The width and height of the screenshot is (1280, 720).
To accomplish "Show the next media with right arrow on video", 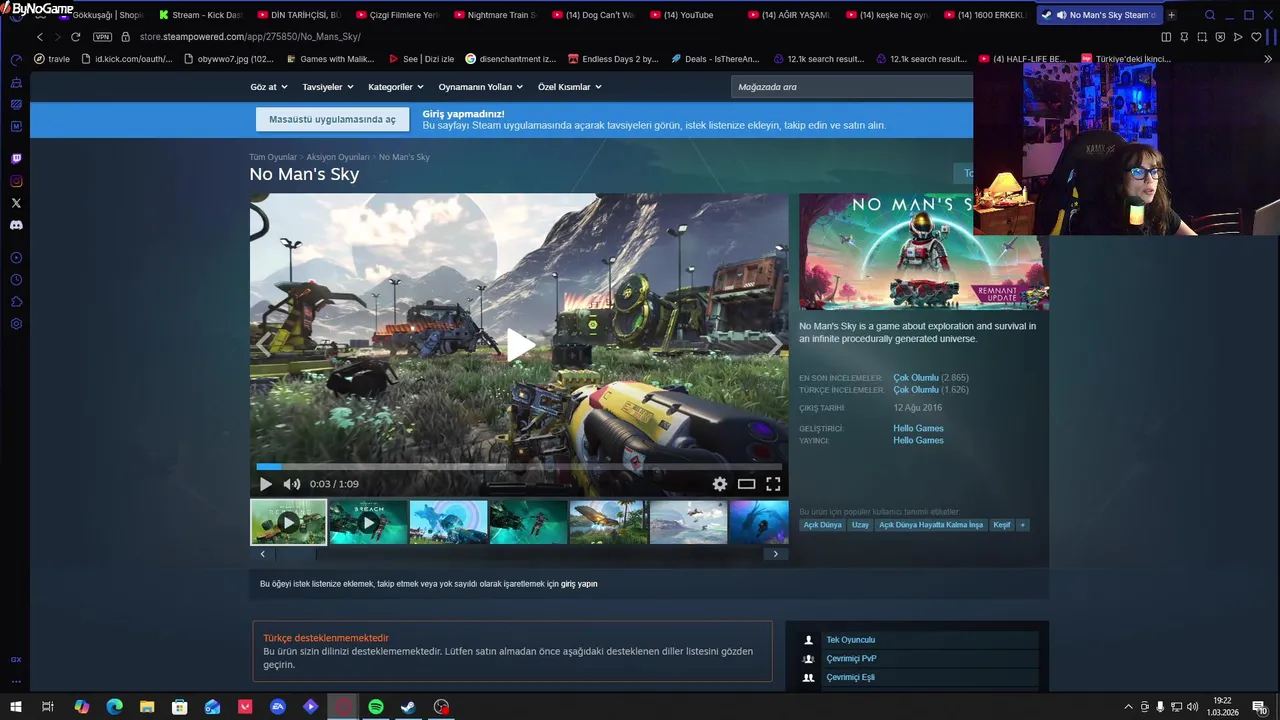I will tap(775, 345).
